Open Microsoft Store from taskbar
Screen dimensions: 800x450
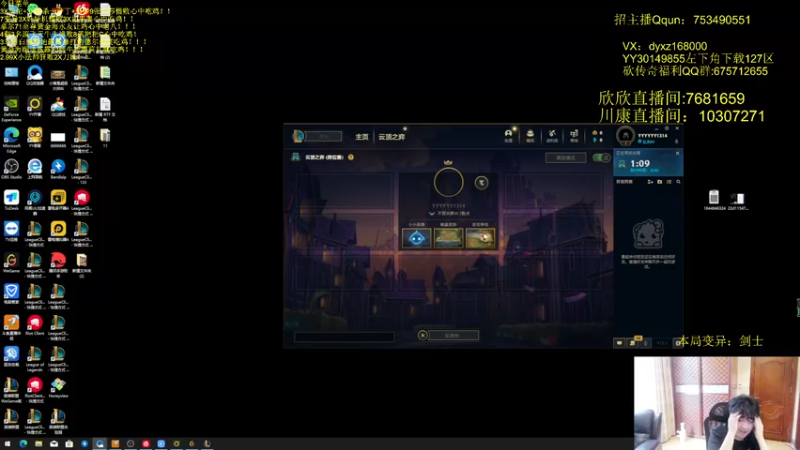69,444
